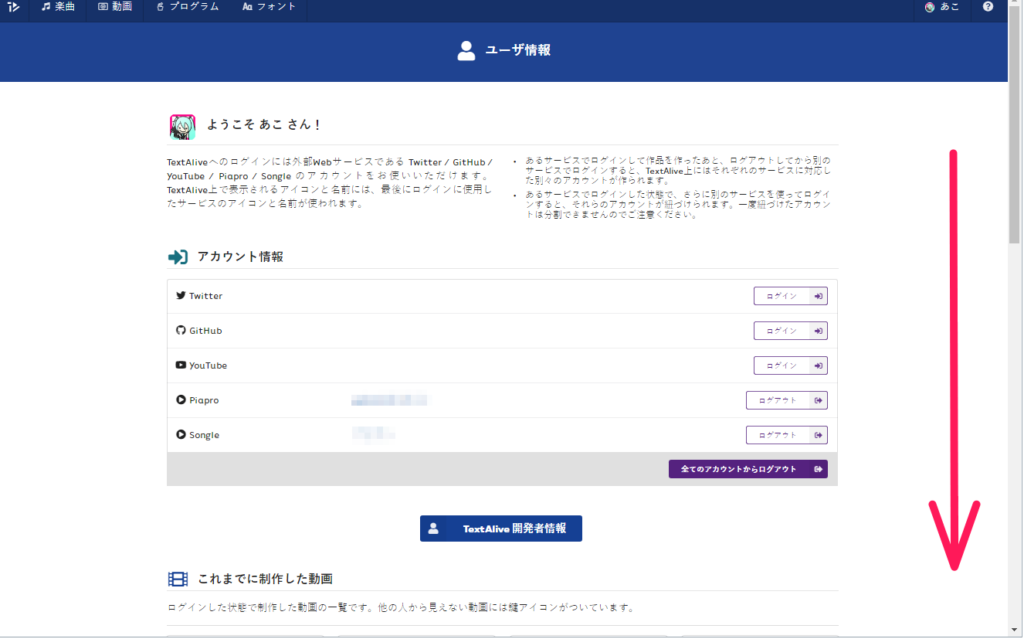This screenshot has height=639, width=1024.
Task: Click the GitHub octocat icon
Action: point(179,330)
